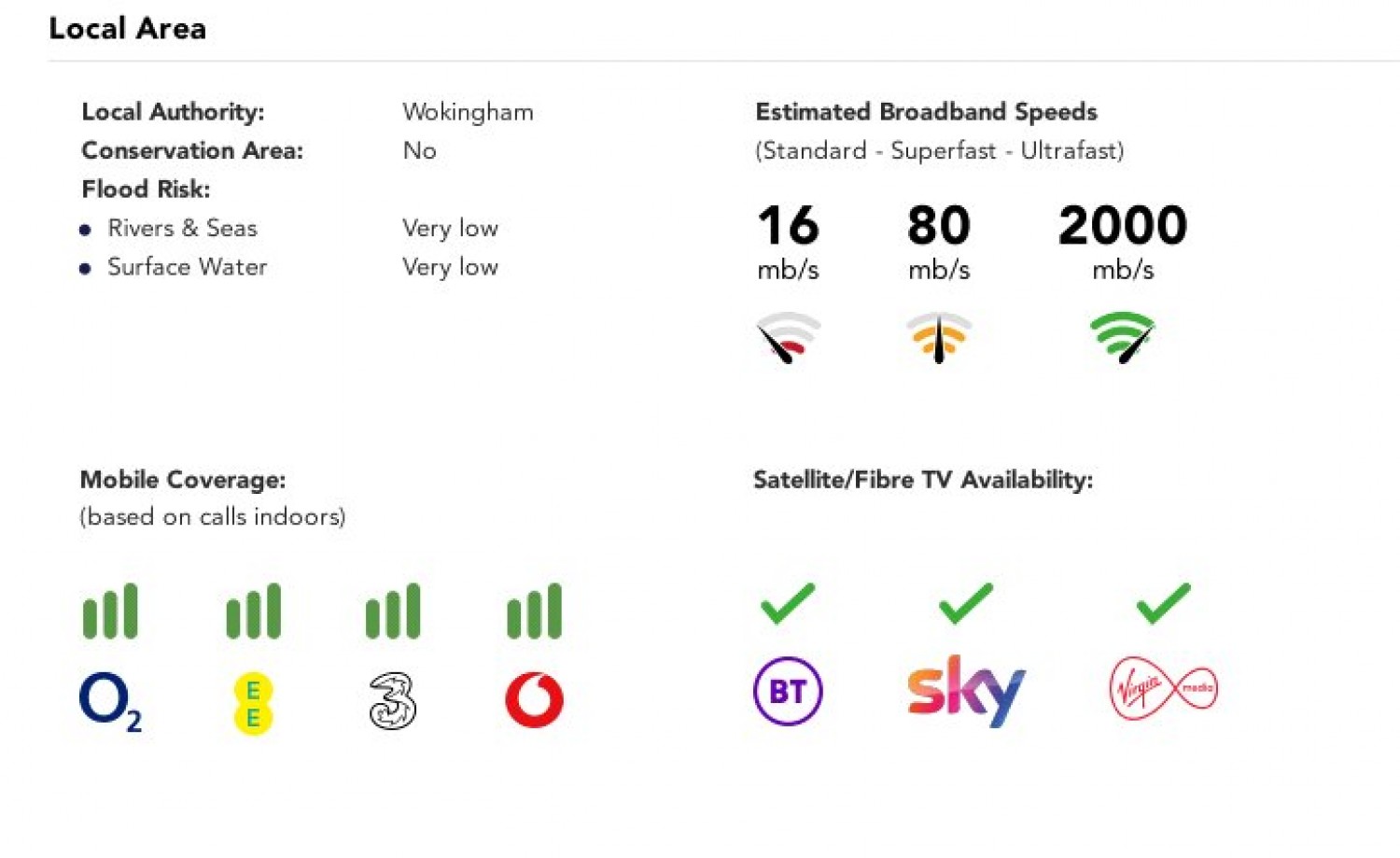Click the Wokingham local authority value
The height and width of the screenshot is (858, 1400).
click(468, 112)
